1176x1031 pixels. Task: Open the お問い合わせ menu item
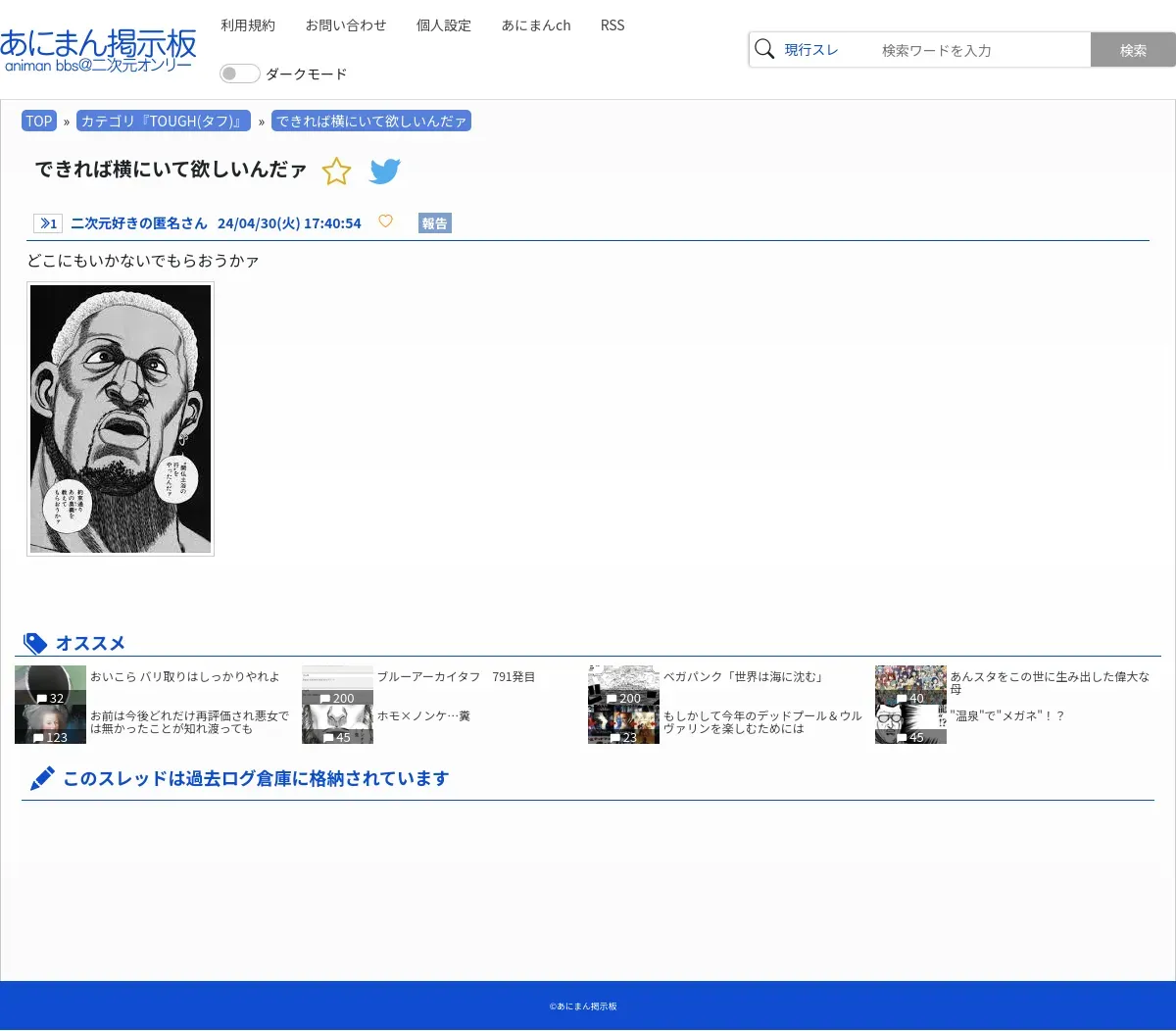pyautogui.click(x=346, y=25)
